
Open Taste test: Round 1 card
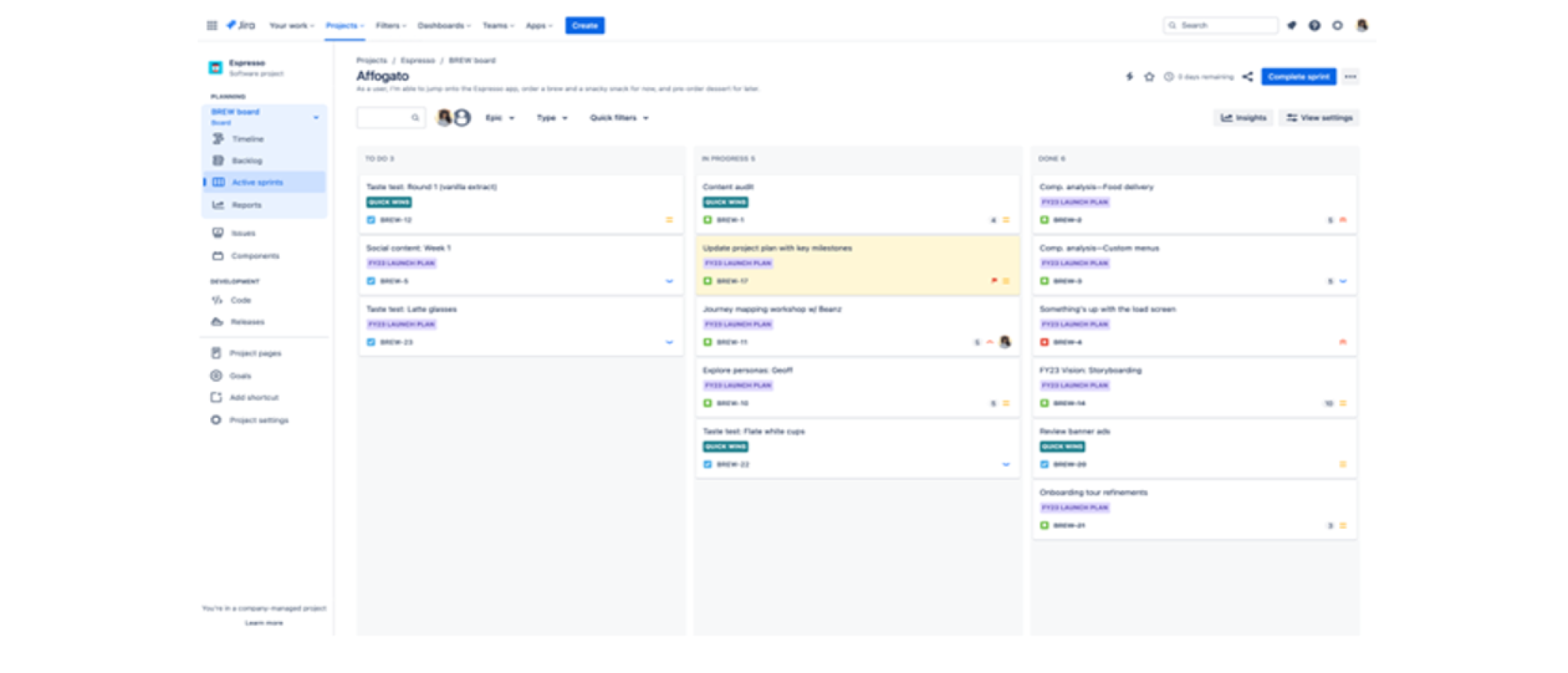[521, 203]
